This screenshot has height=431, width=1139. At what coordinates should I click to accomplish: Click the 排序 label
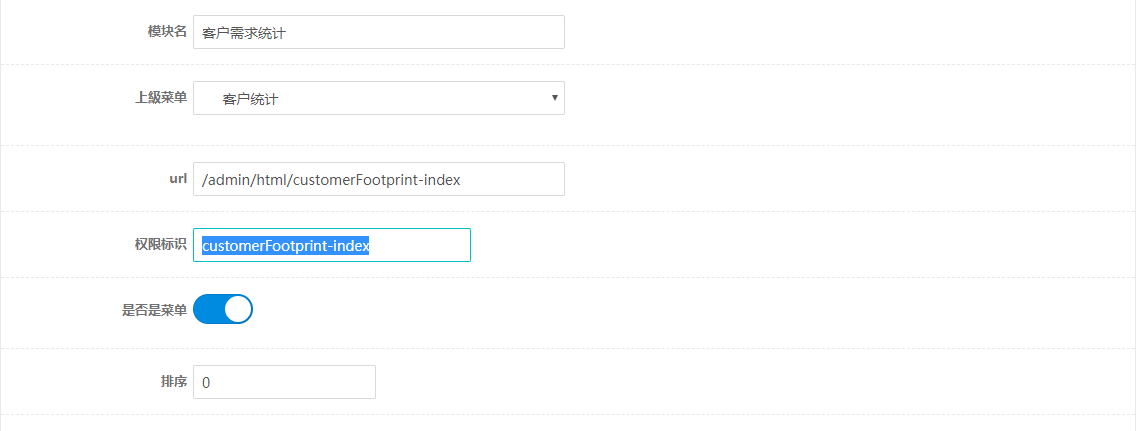point(174,381)
